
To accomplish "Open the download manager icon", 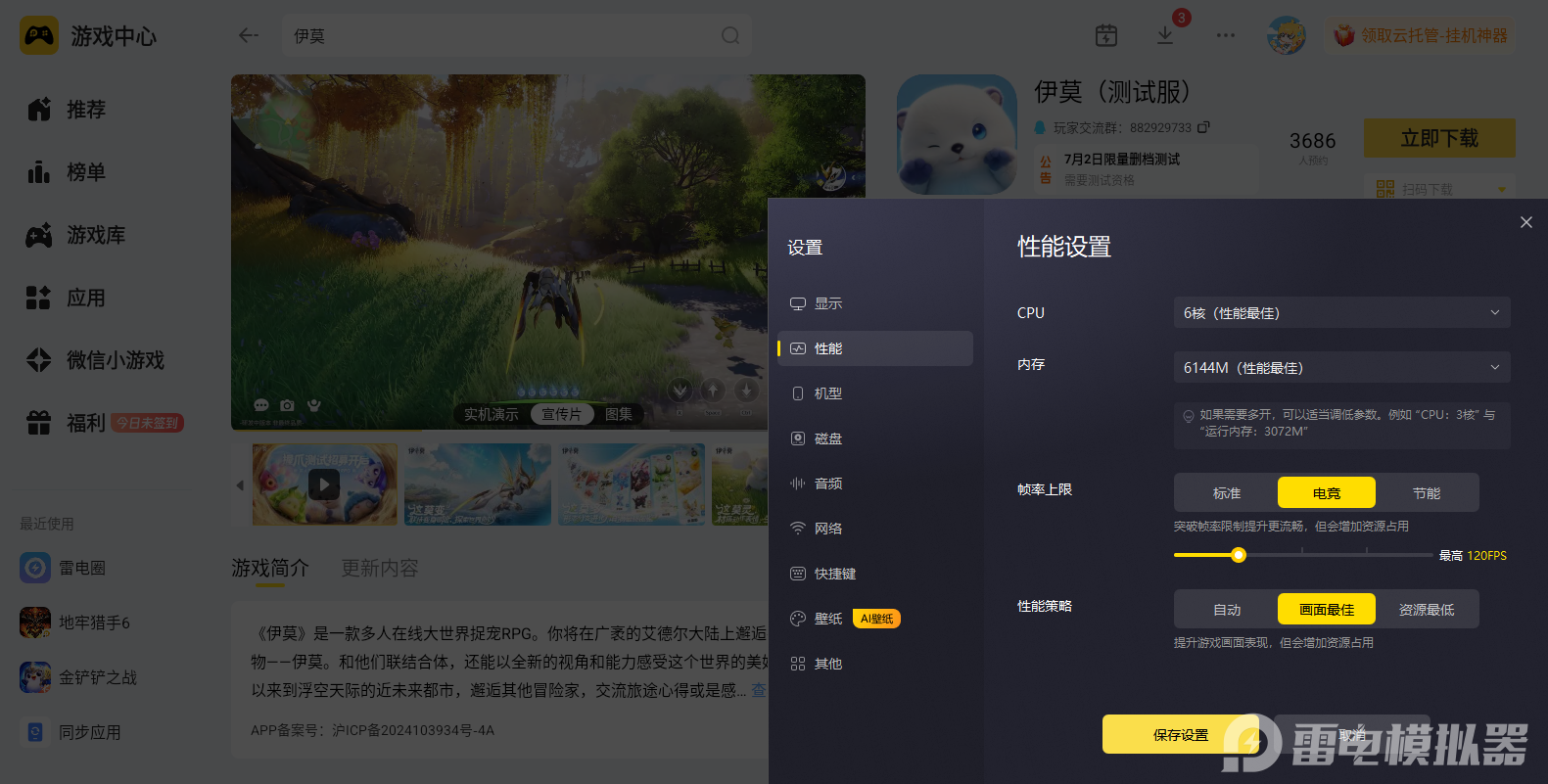I will coord(1165,35).
